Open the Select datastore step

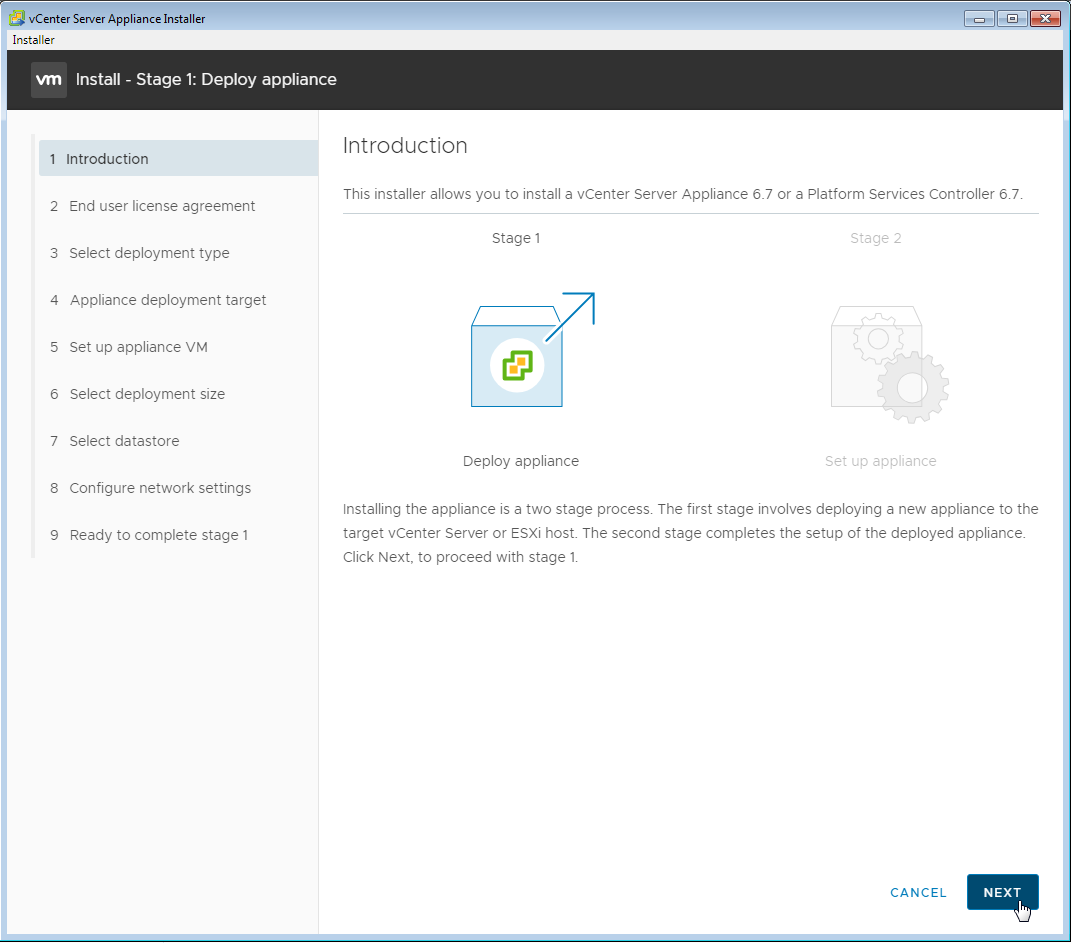coord(124,441)
